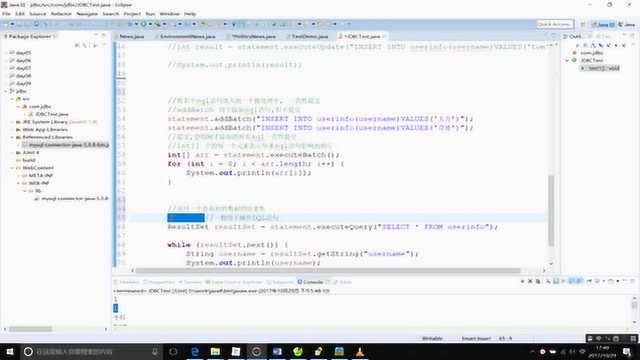Collapse the WebContent folder tree node
This screenshot has width=640, height=360.
(x=12, y=168)
